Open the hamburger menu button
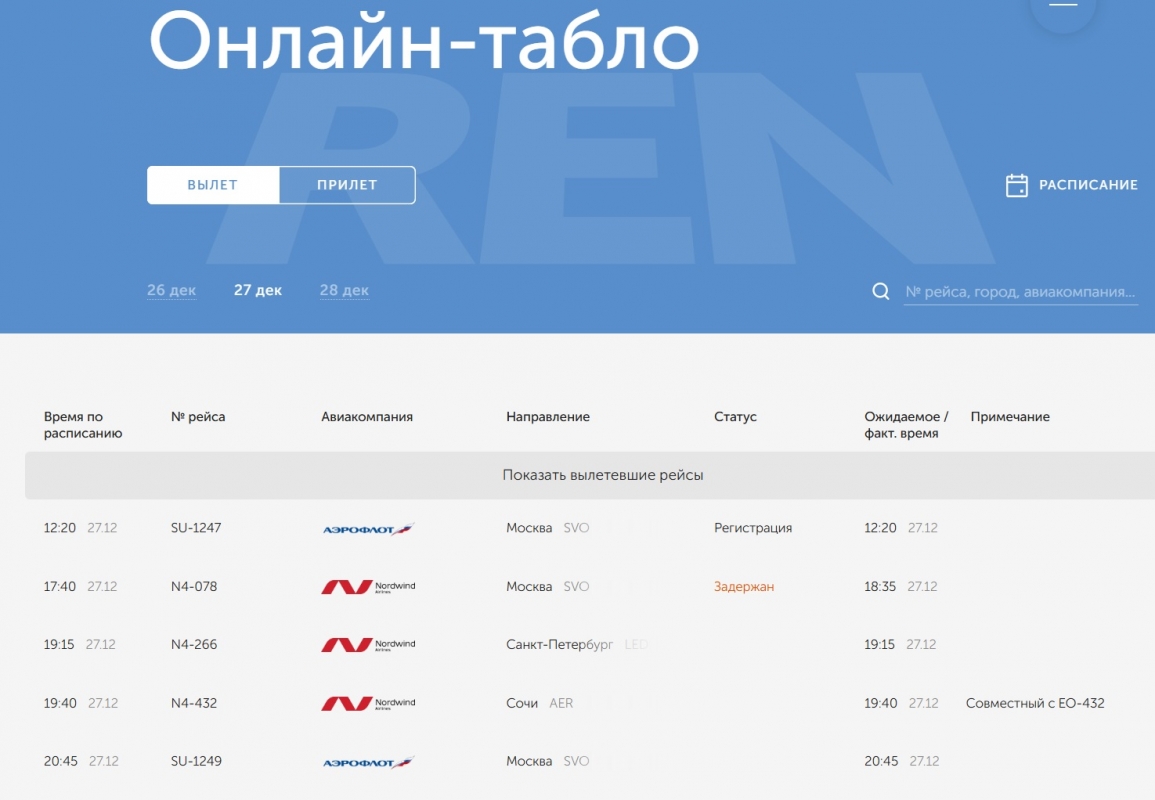The height and width of the screenshot is (800, 1155). 1063,5
